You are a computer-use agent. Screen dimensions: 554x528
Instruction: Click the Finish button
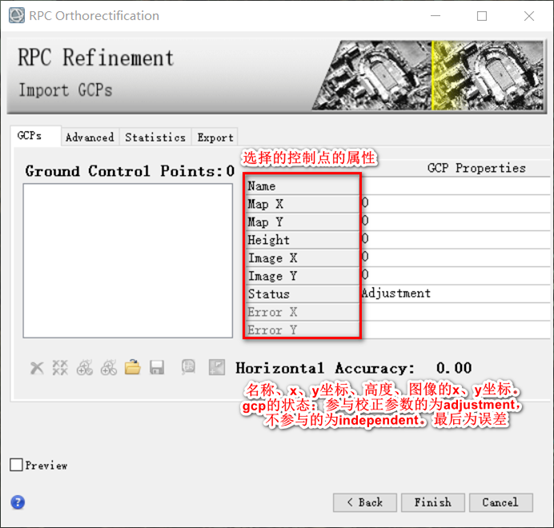tap(433, 502)
